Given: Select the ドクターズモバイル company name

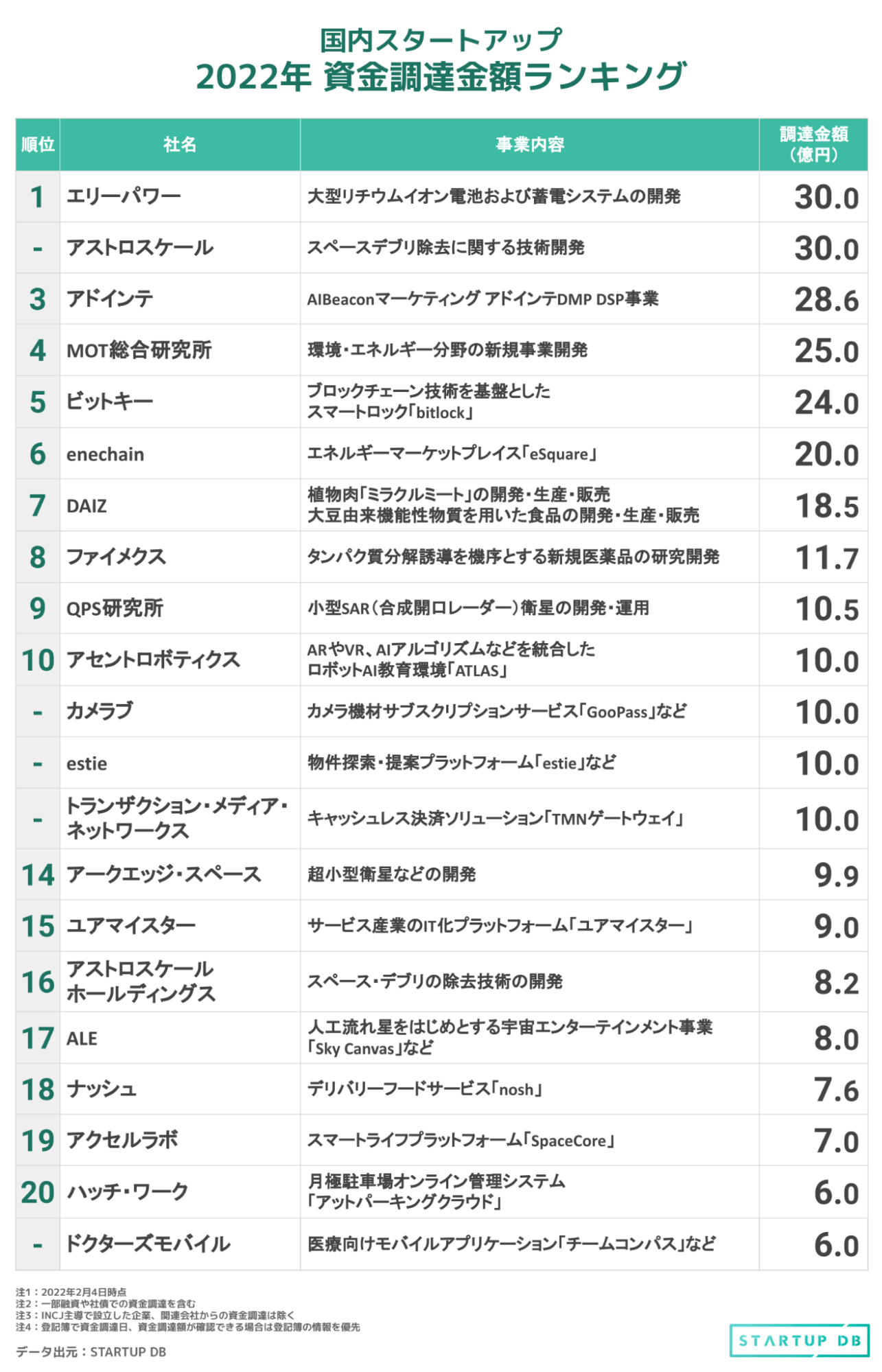Looking at the screenshot, I should 148,1244.
